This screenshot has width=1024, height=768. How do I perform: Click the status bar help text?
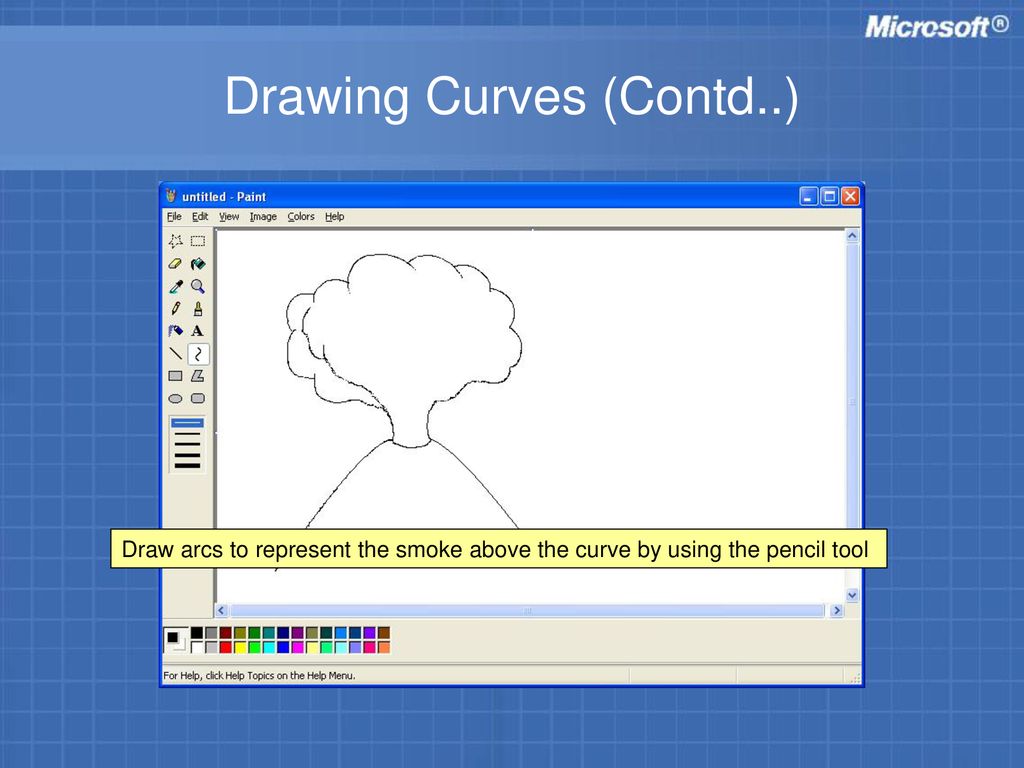[x=259, y=675]
